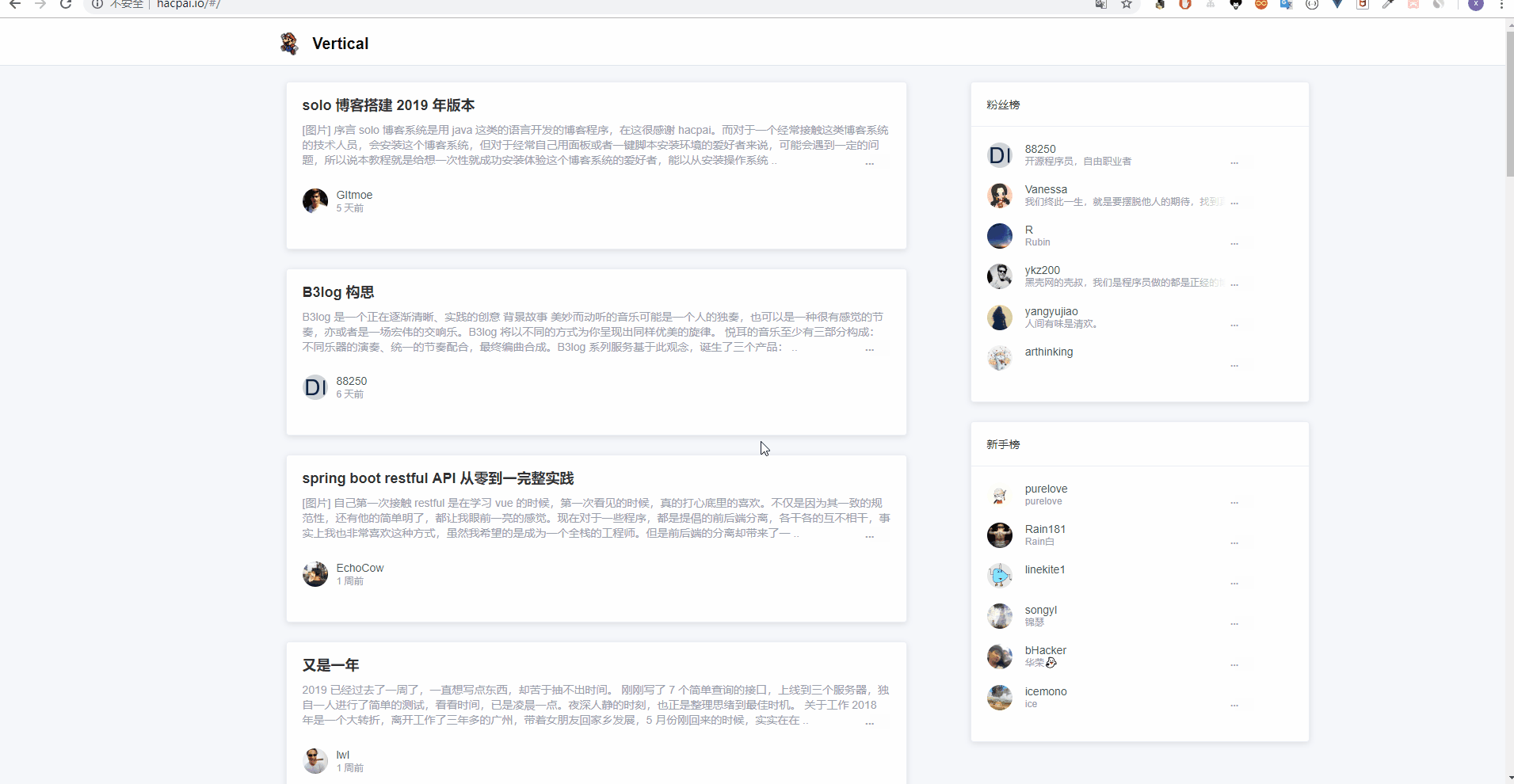Go back with the browser back arrow

click(x=15, y=4)
